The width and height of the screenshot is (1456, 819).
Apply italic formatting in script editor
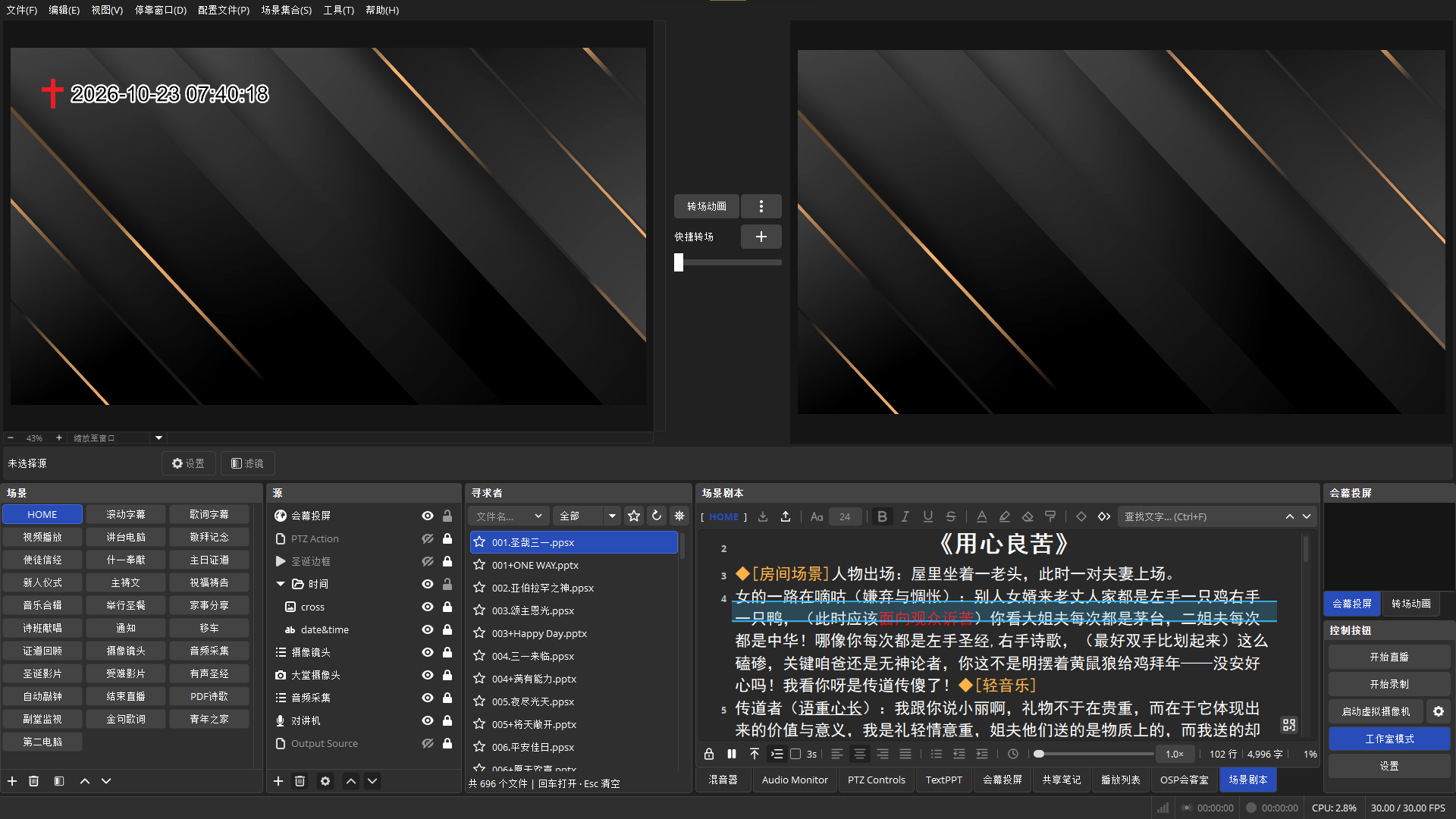(905, 516)
